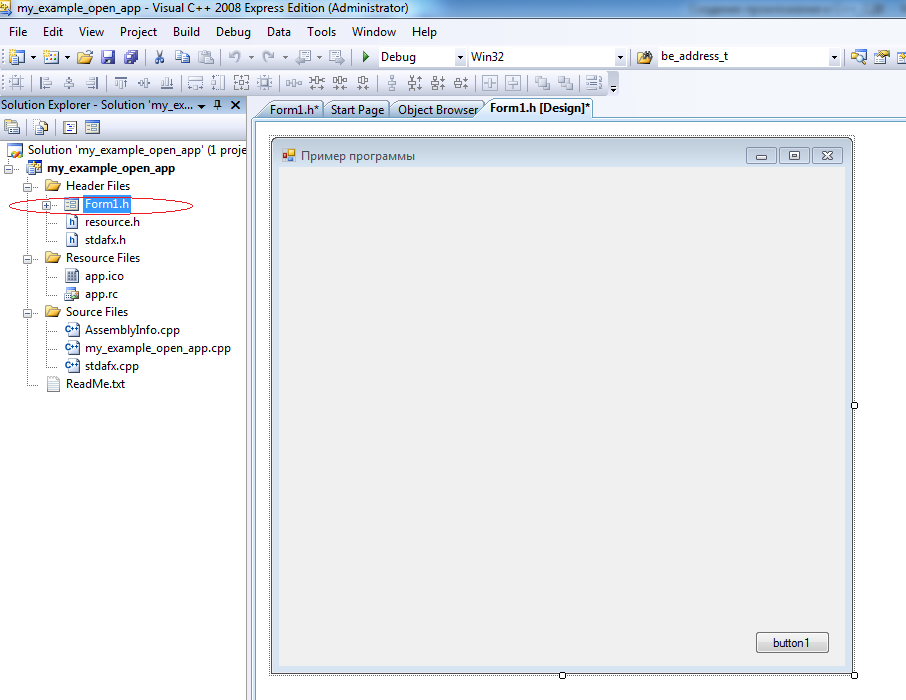Select button1 on the form designer
906x700 pixels.
pyautogui.click(x=792, y=643)
